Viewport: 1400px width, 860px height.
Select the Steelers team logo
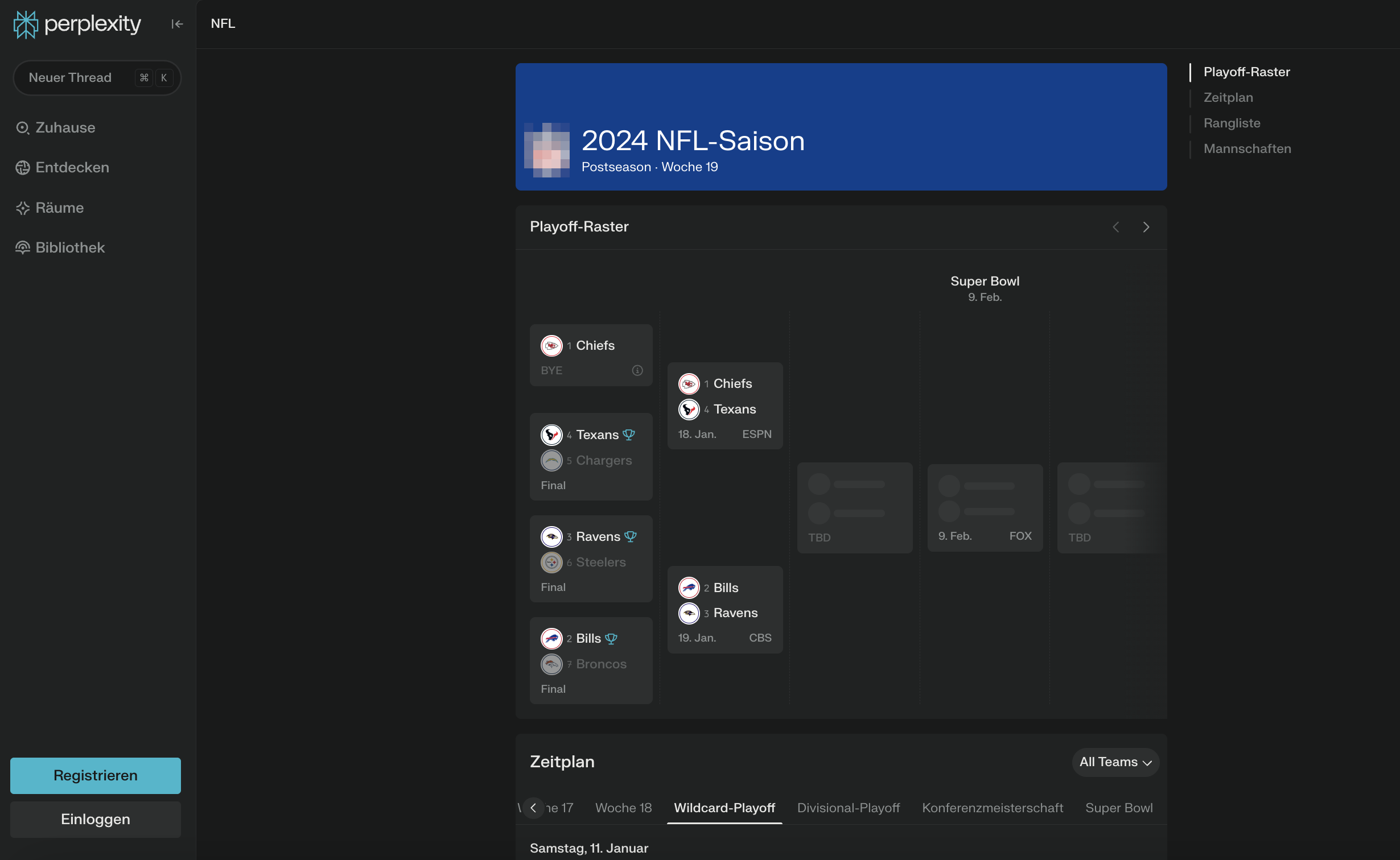551,562
